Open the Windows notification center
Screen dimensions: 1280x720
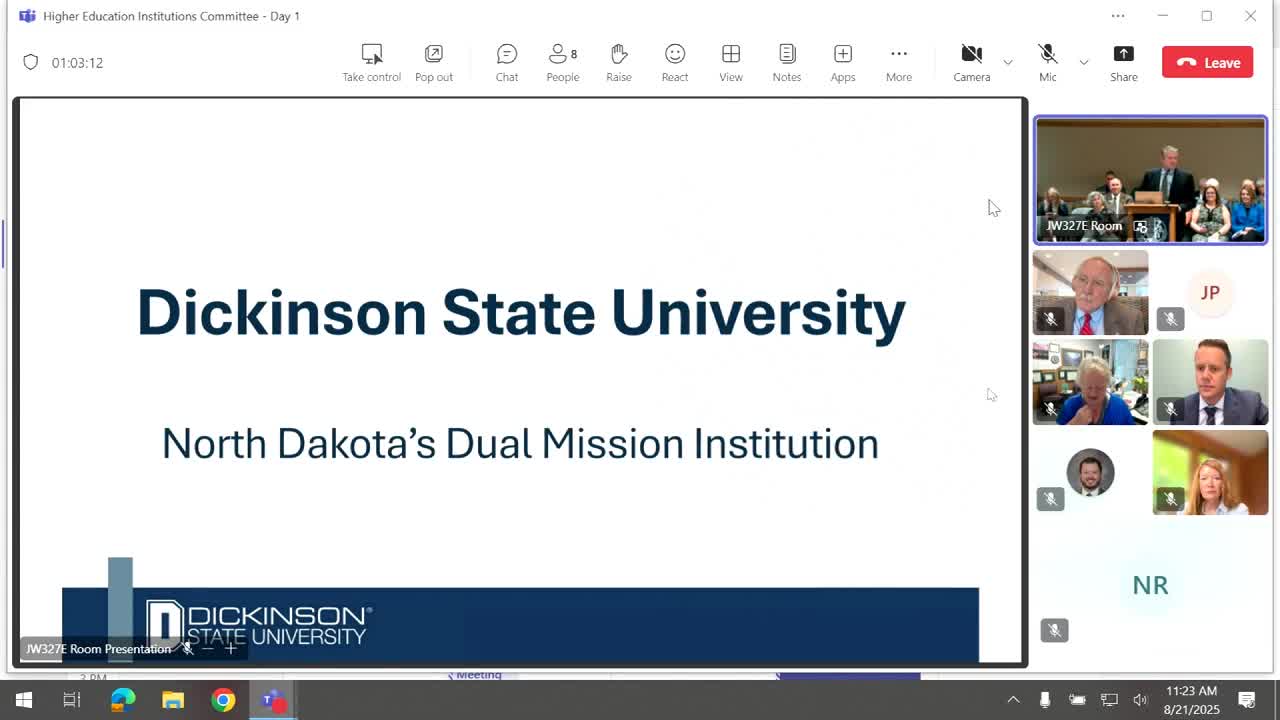click(1247, 700)
